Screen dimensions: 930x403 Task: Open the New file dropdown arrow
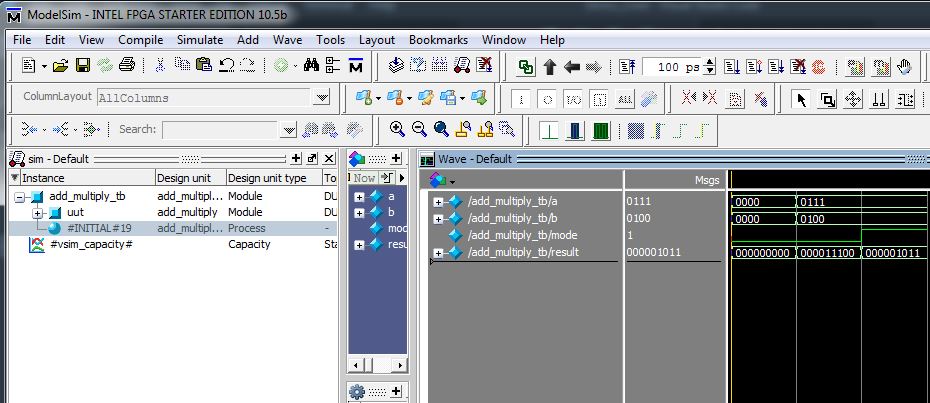tap(44, 66)
